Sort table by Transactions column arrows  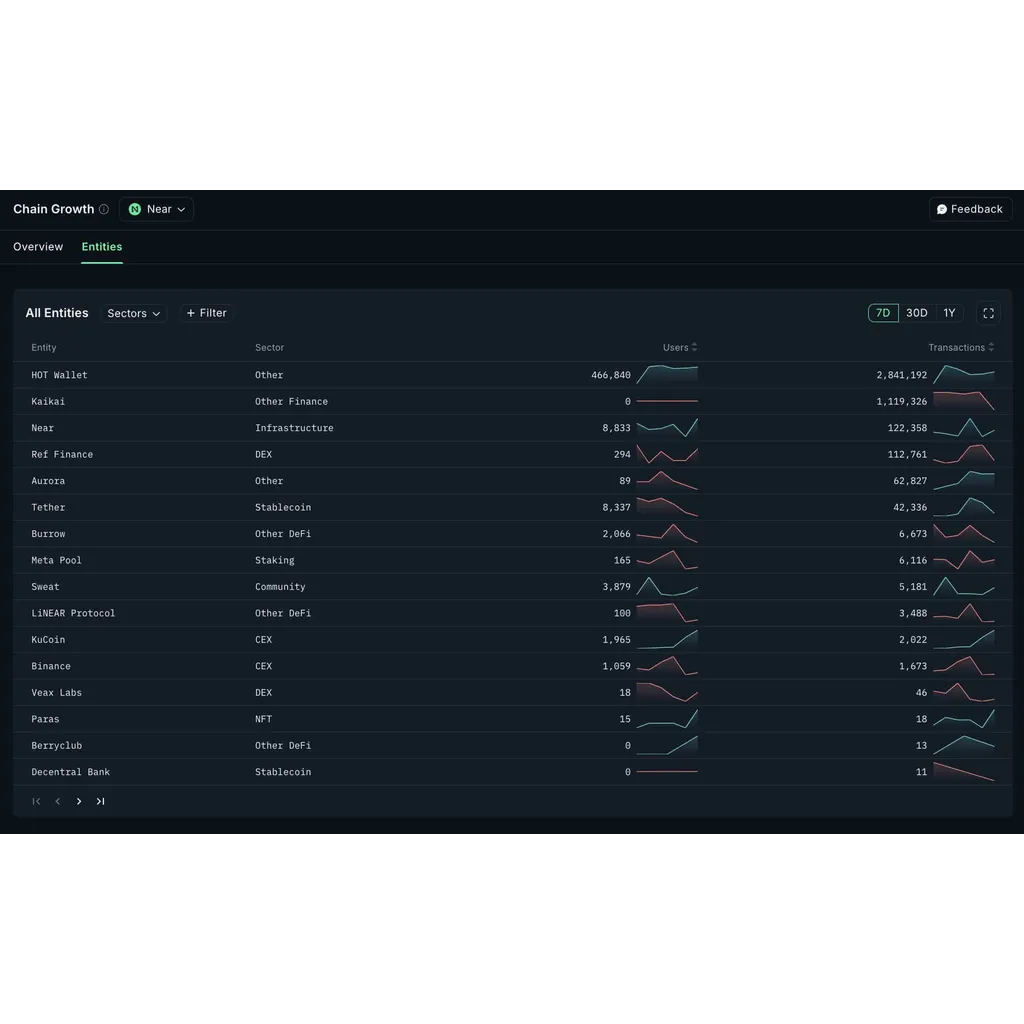coord(991,347)
